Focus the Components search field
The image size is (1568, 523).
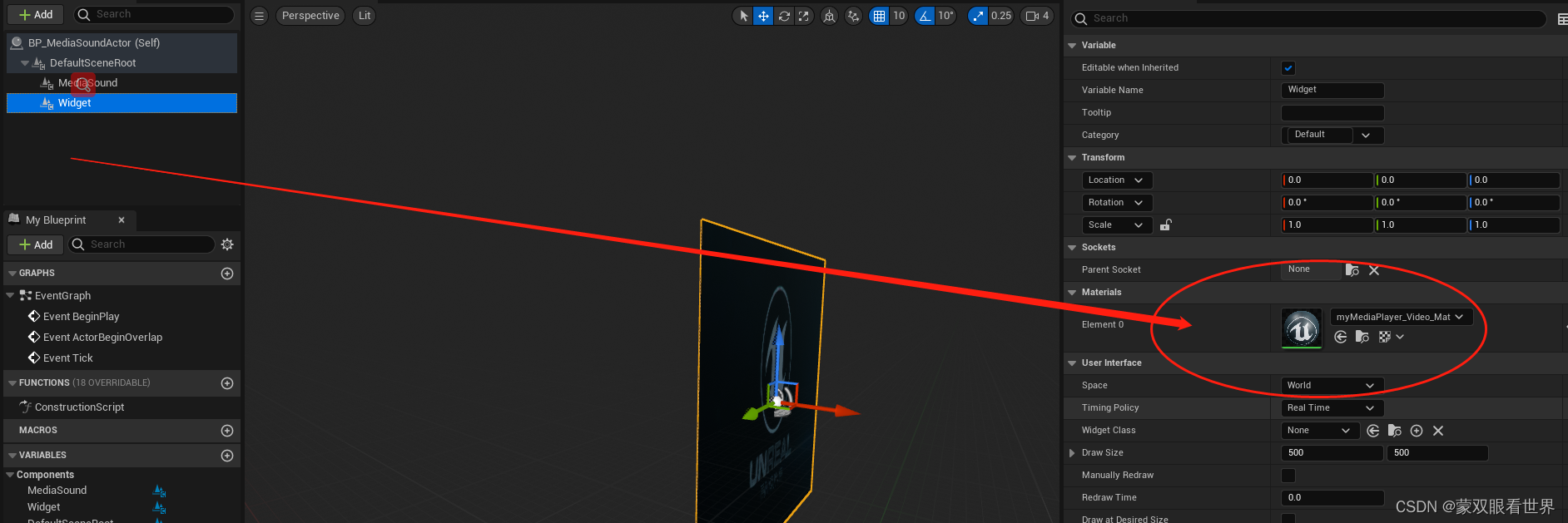click(x=154, y=15)
